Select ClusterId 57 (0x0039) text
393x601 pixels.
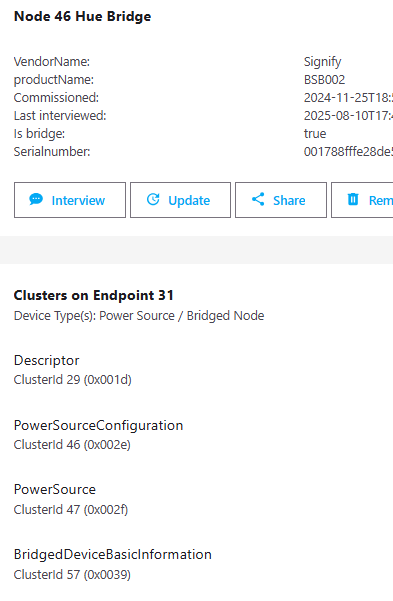click(x=72, y=575)
